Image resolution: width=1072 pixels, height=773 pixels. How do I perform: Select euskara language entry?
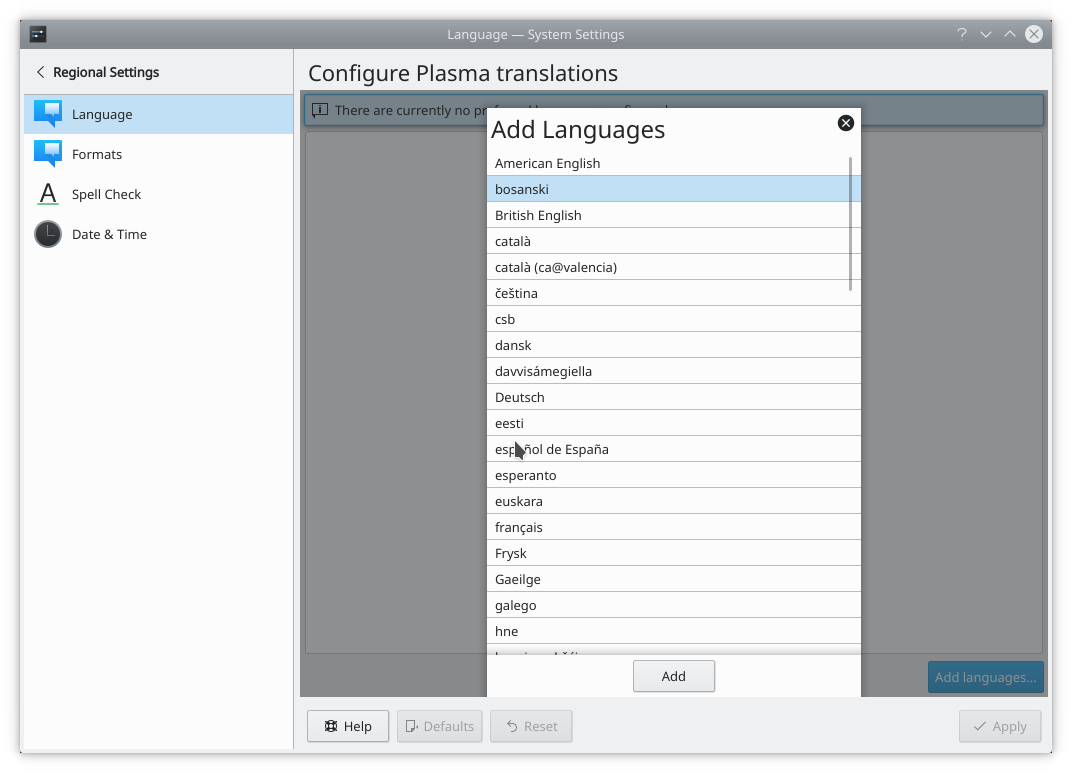click(x=673, y=501)
